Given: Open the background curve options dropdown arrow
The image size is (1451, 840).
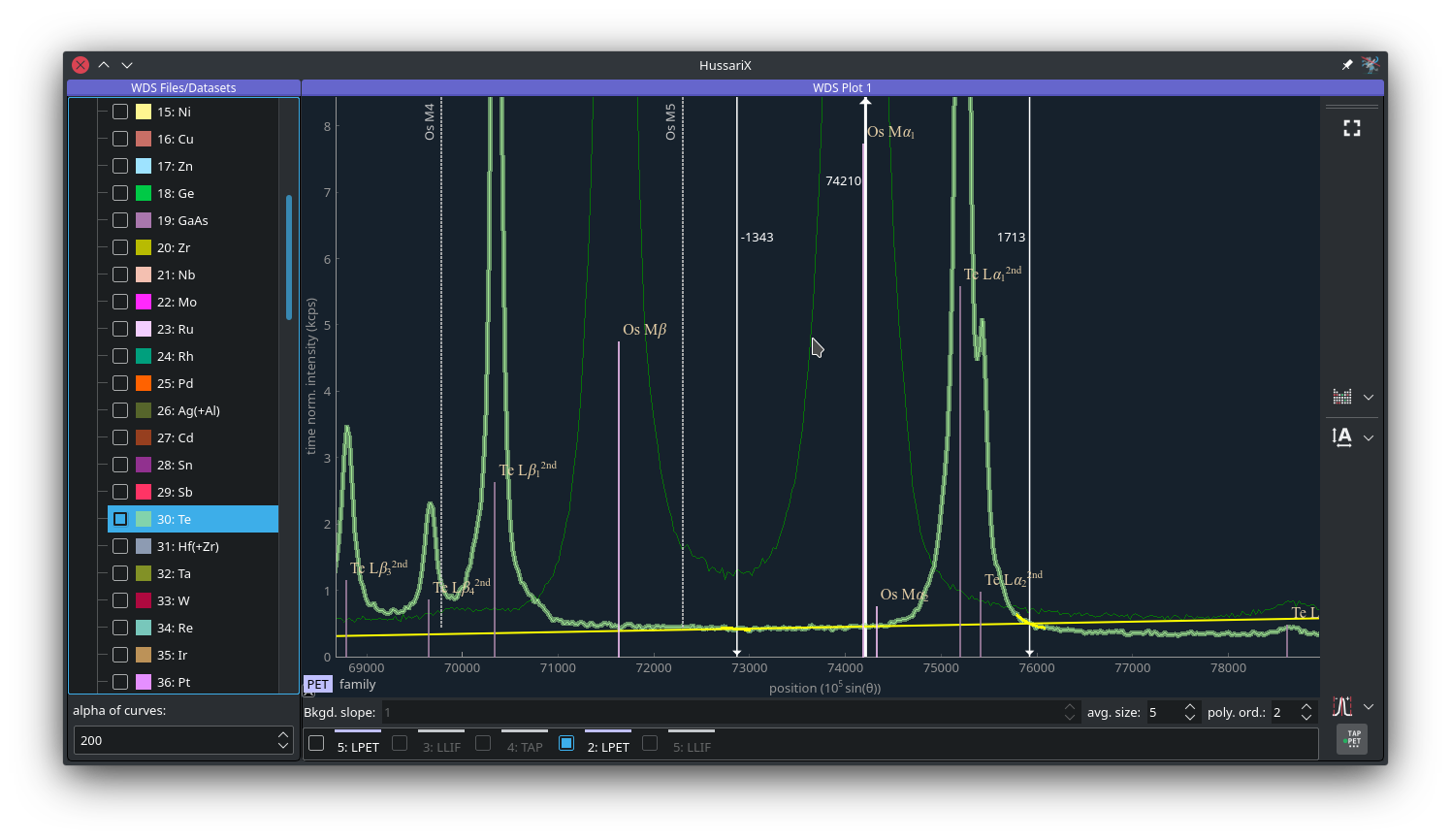Looking at the screenshot, I should click(1369, 706).
